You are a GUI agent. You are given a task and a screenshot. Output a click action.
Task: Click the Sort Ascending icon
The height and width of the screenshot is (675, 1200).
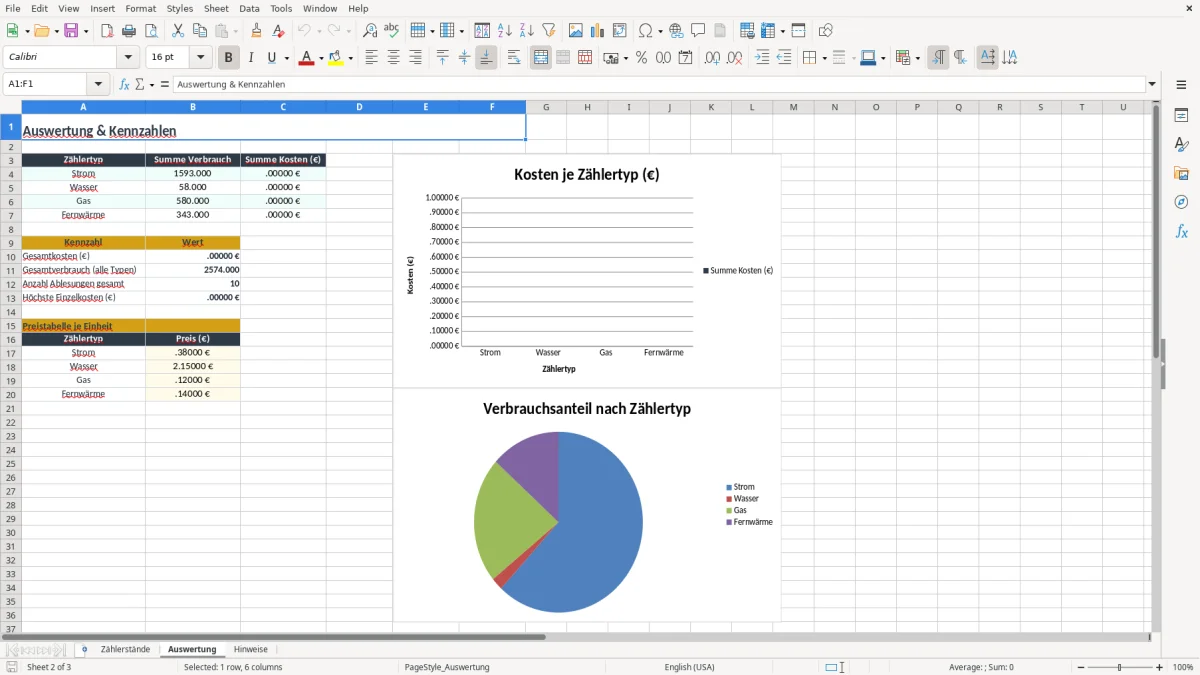click(505, 31)
